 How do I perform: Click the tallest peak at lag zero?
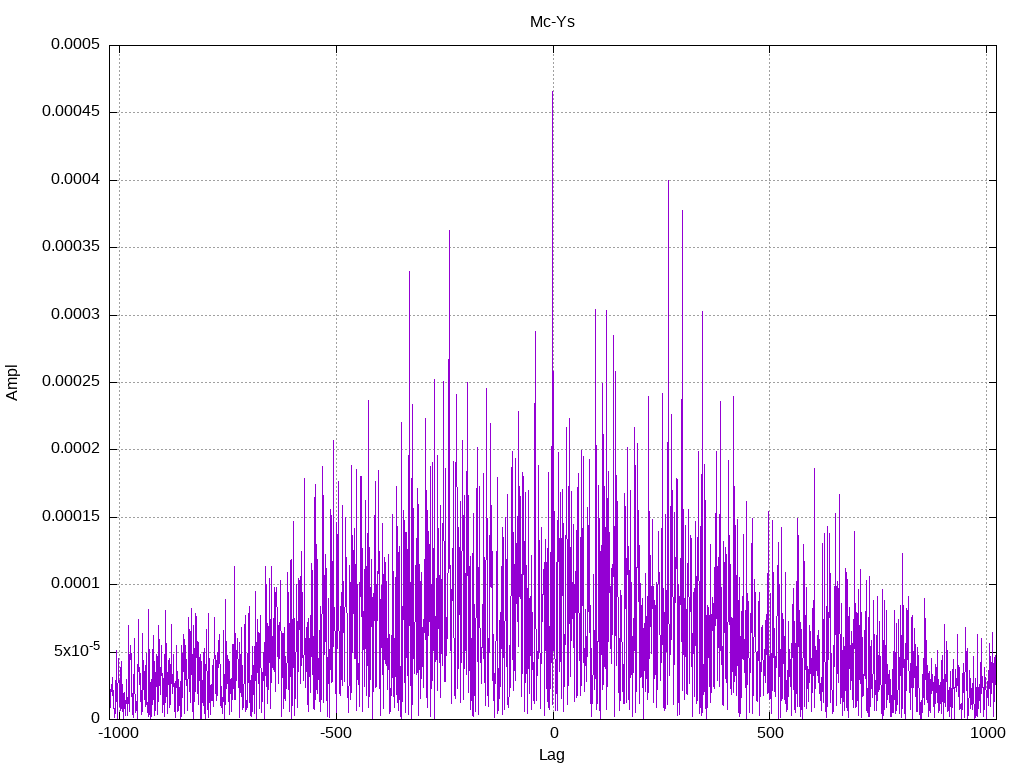(552, 92)
